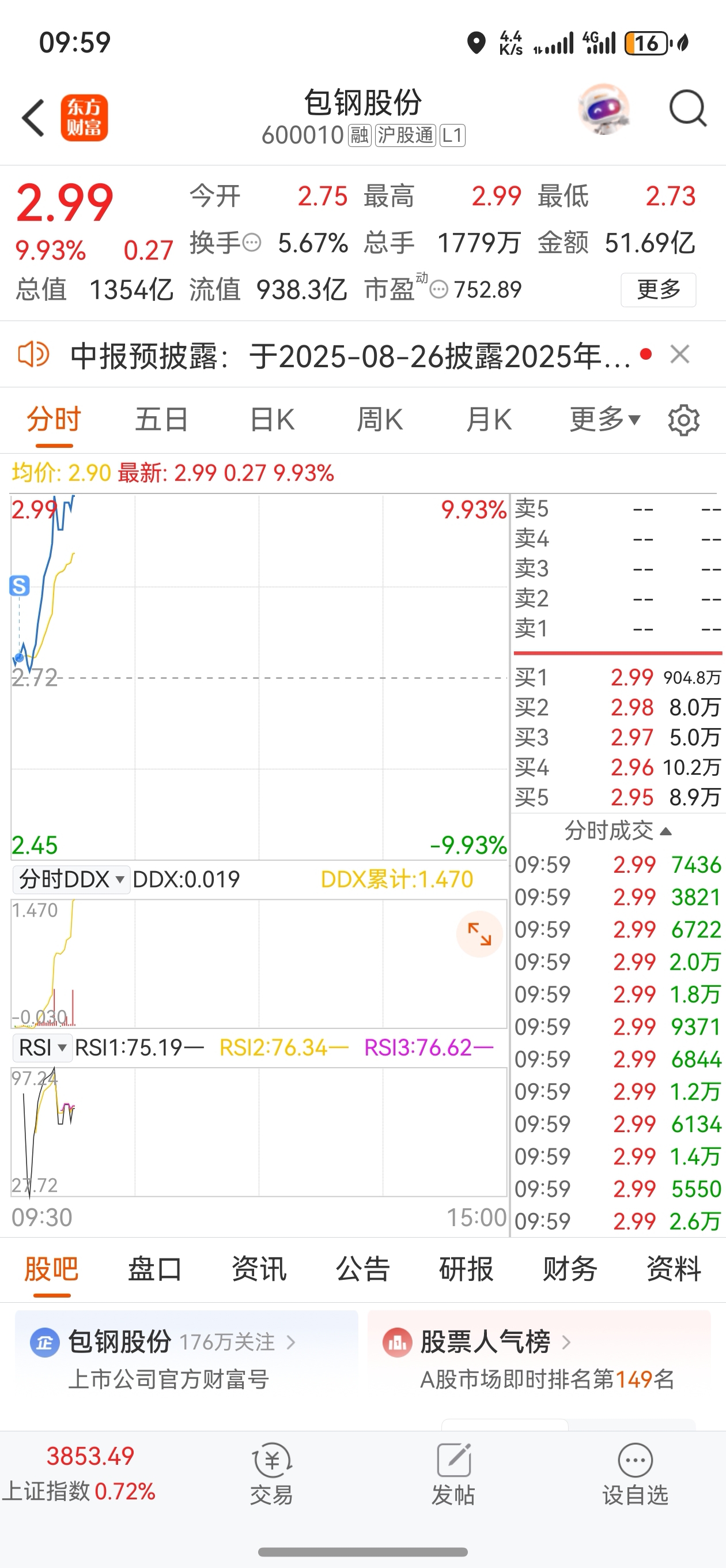Select the 资讯 tab
This screenshot has width=726, height=1568.
pos(259,1269)
